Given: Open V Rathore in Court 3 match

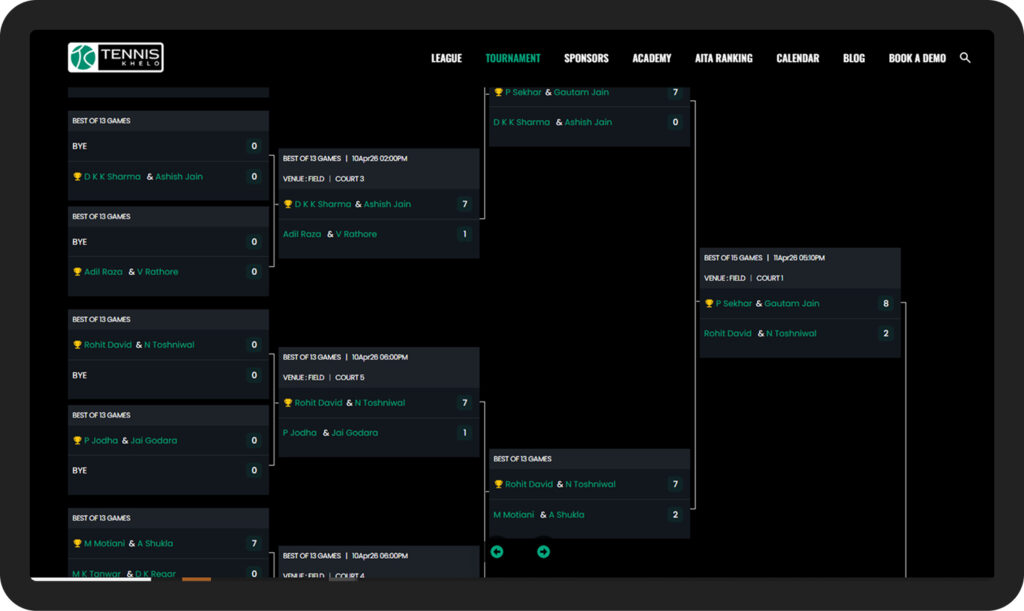Looking at the screenshot, I should pos(356,234).
